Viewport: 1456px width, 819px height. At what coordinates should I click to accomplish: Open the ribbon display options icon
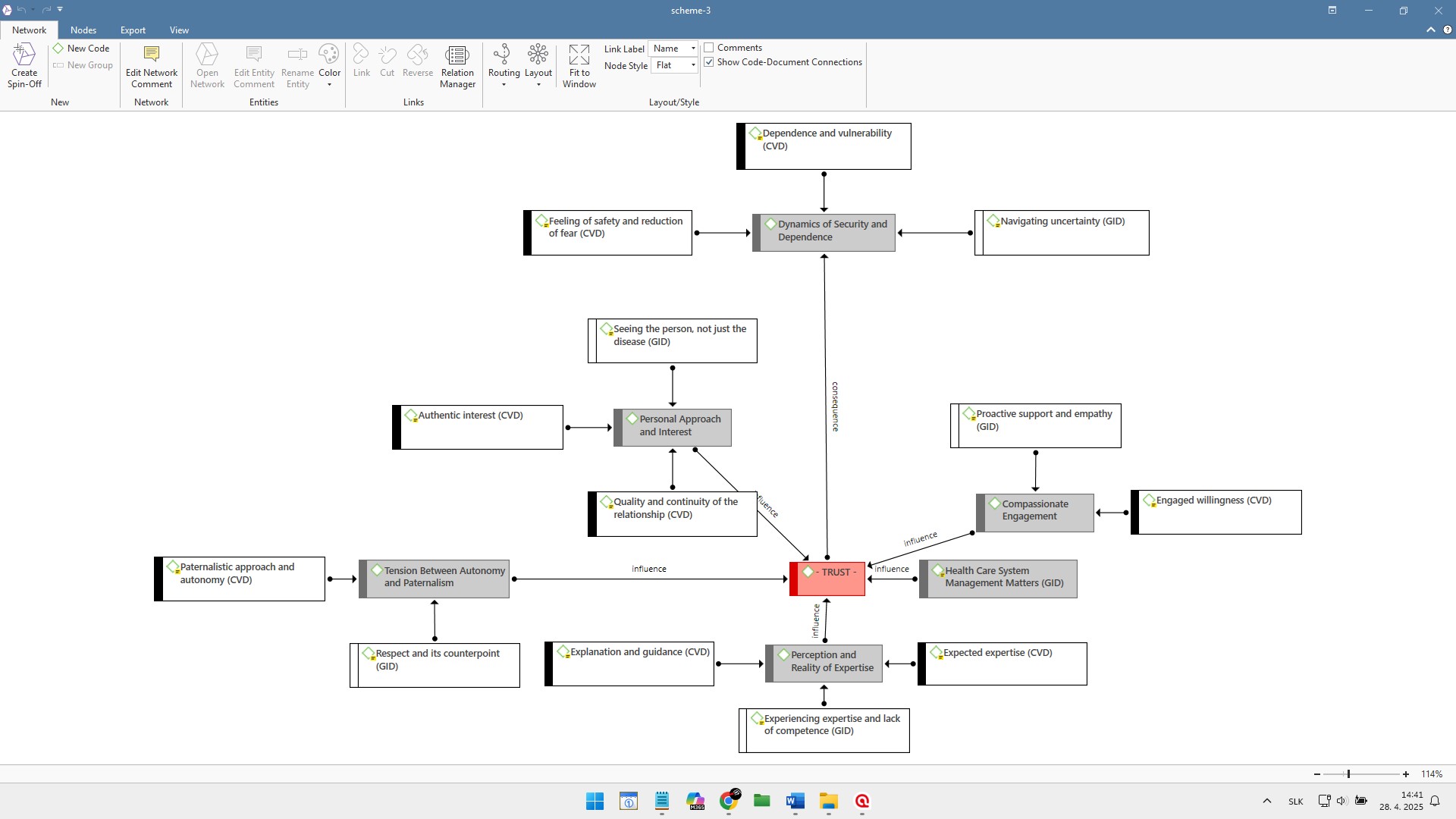click(1332, 10)
